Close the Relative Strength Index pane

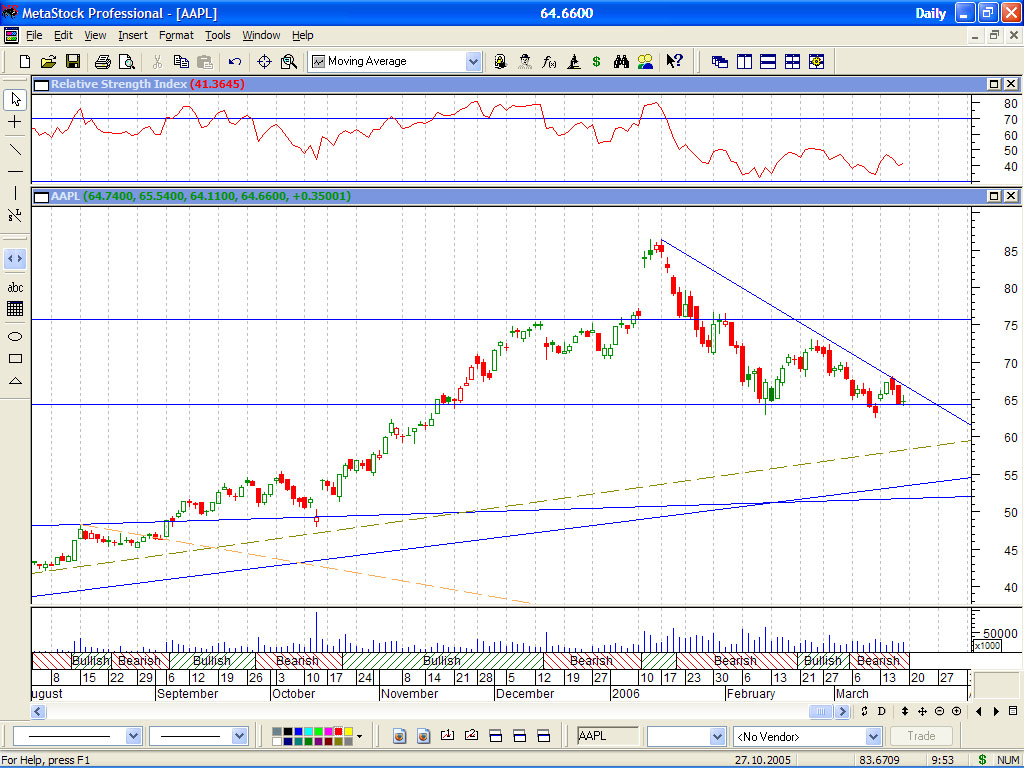click(x=1010, y=84)
